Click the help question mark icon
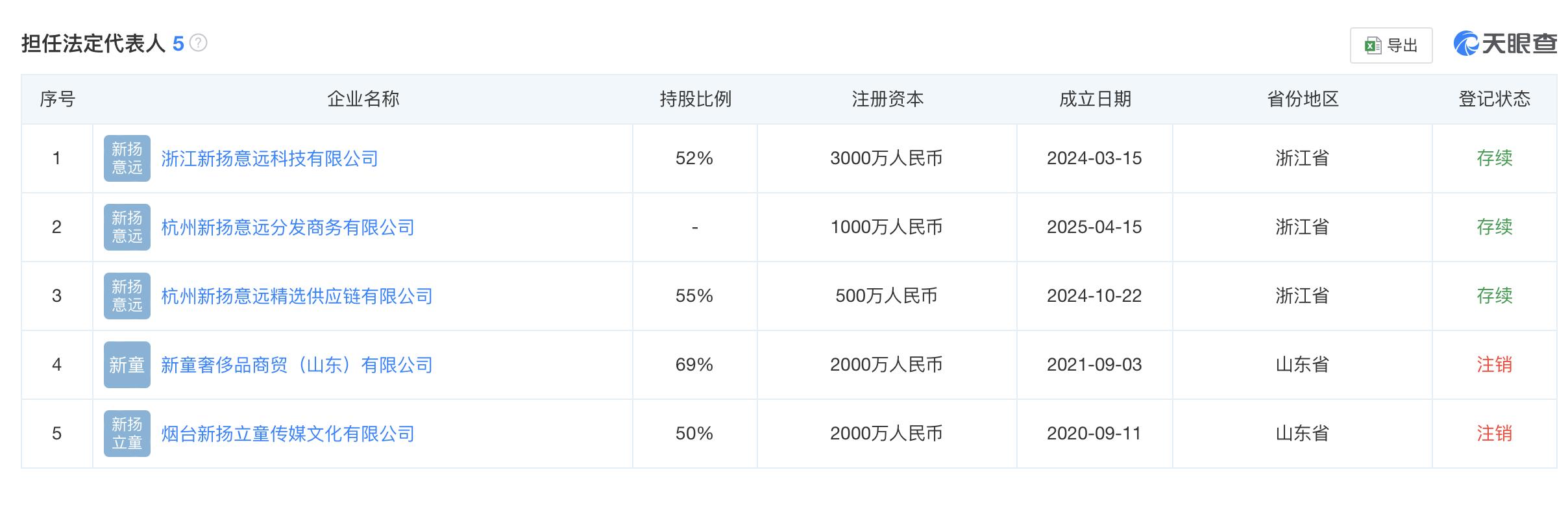Screen dimensions: 1568x505 point(198,43)
